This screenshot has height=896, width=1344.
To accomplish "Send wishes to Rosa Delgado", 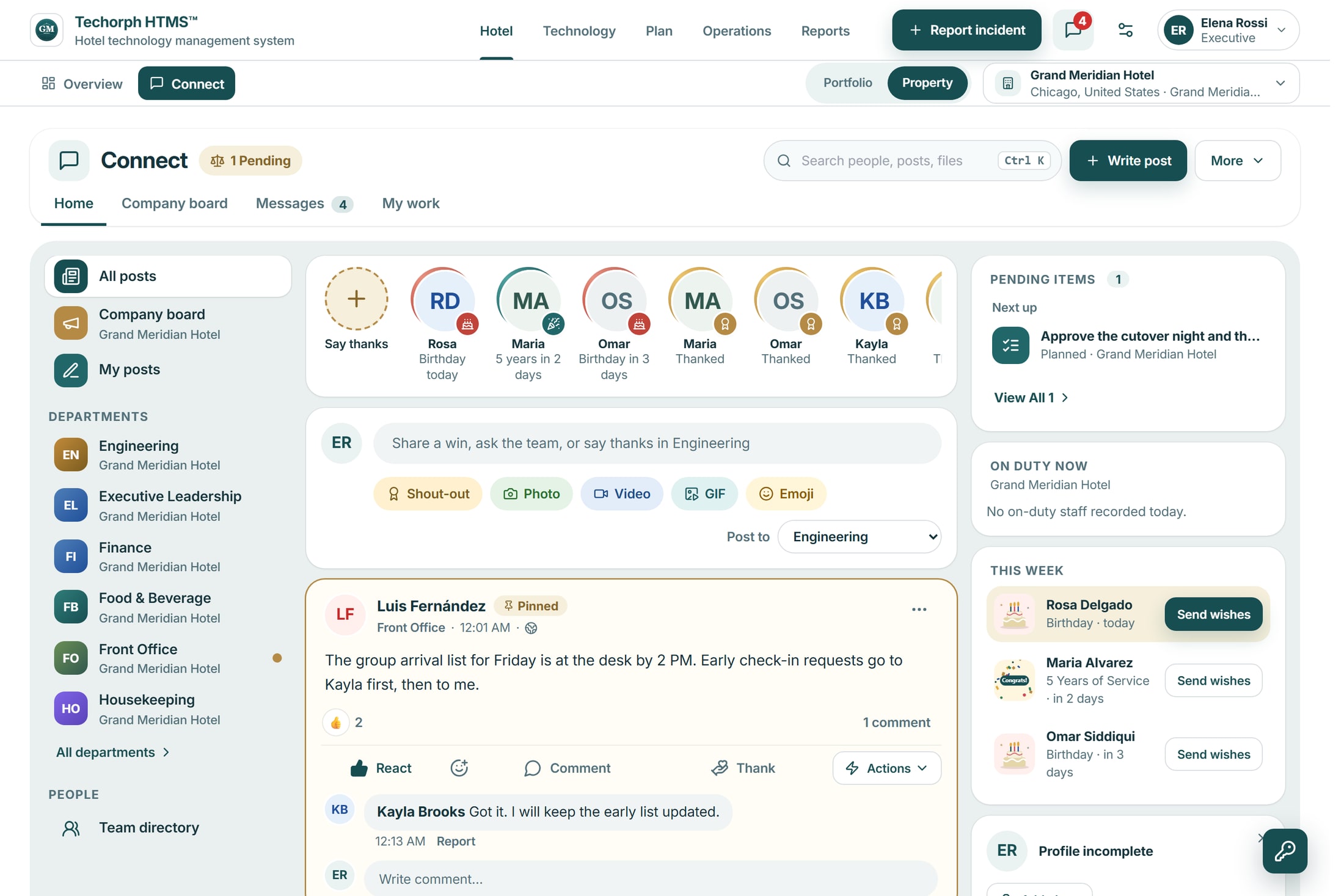I will pos(1213,614).
